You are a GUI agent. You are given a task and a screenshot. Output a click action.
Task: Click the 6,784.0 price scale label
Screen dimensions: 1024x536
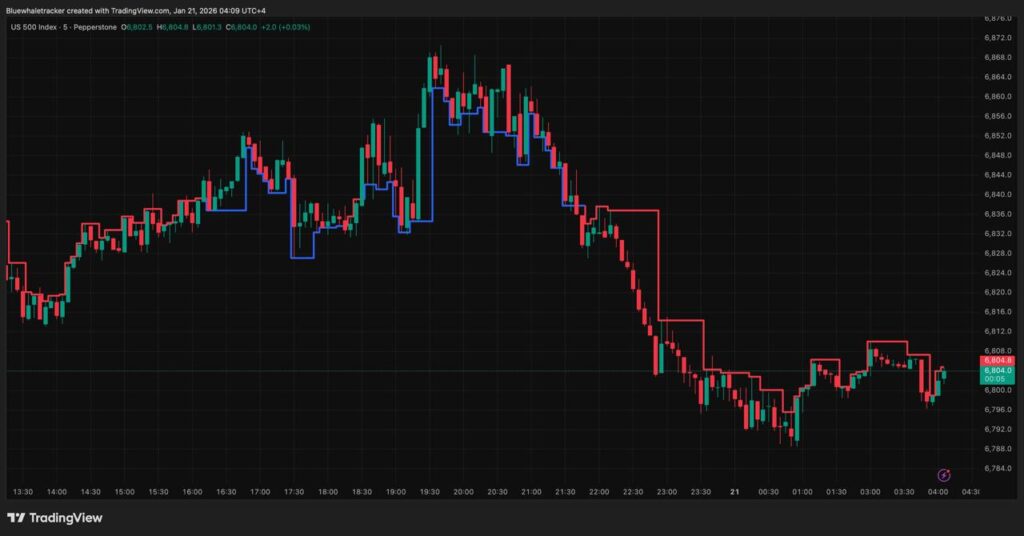(998, 468)
